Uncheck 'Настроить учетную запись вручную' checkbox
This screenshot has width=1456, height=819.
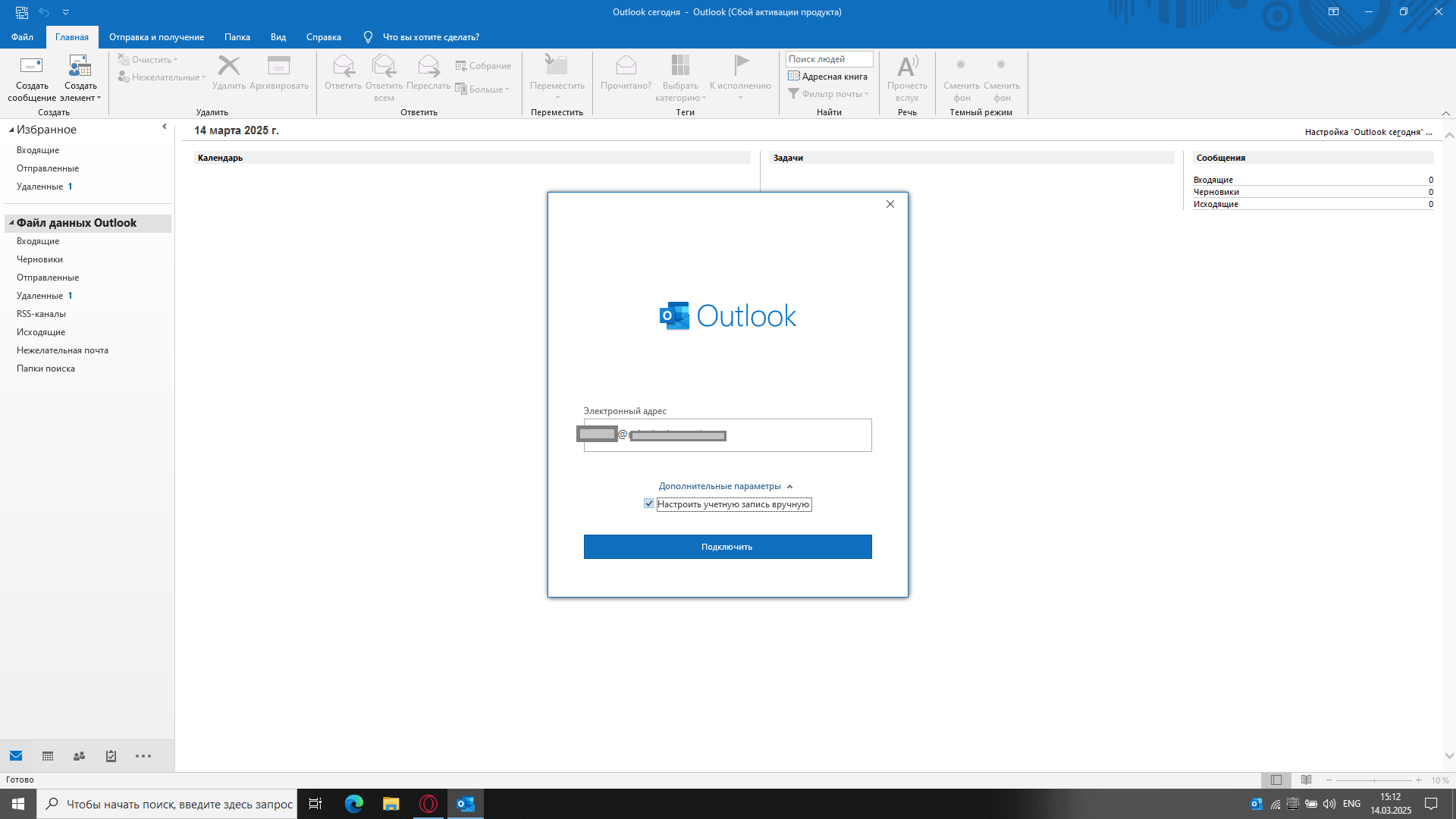(x=648, y=504)
